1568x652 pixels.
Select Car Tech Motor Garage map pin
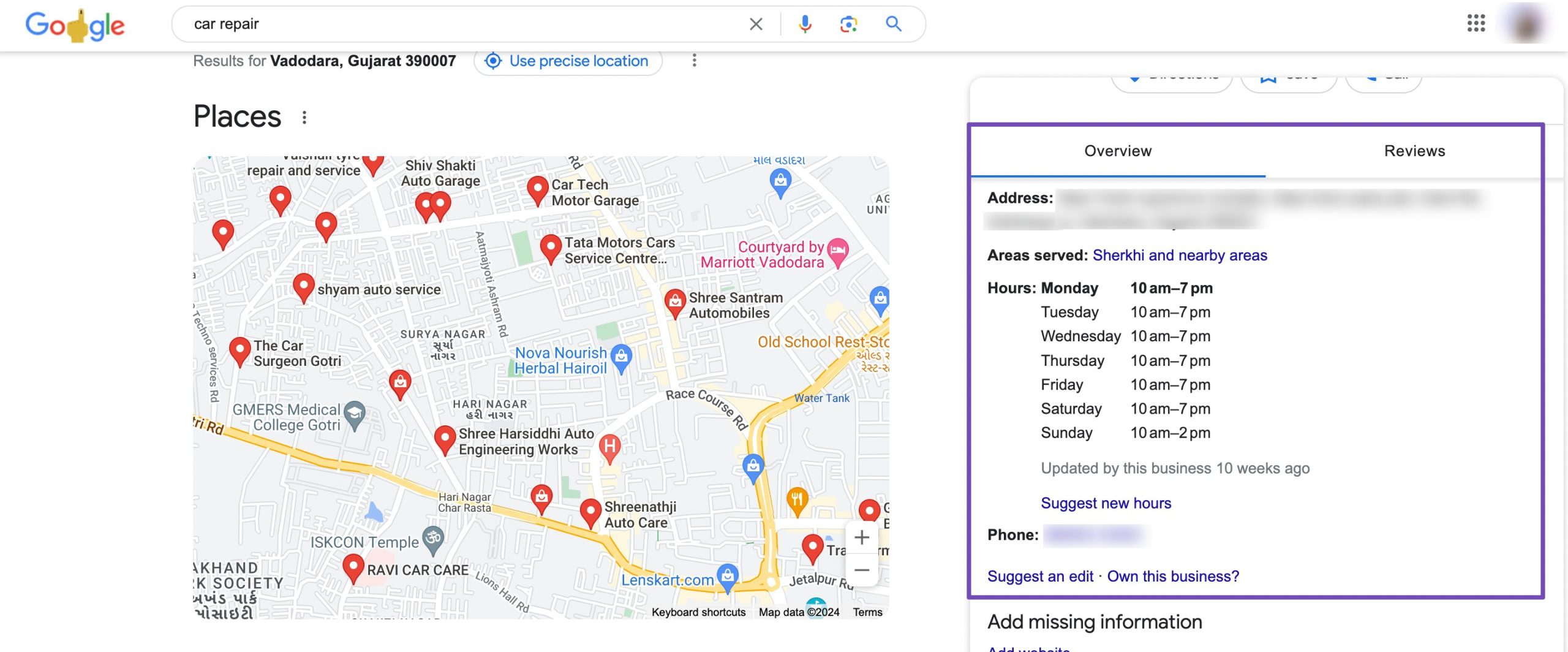537,189
